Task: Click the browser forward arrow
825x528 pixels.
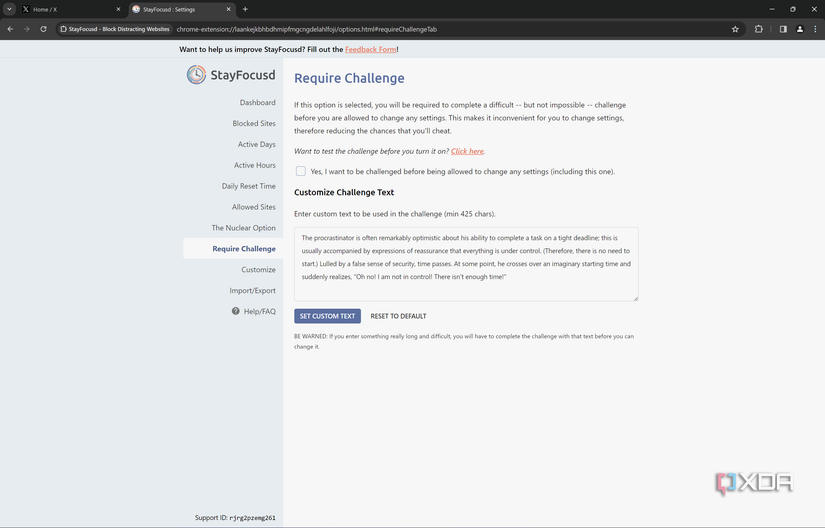Action: (26, 29)
